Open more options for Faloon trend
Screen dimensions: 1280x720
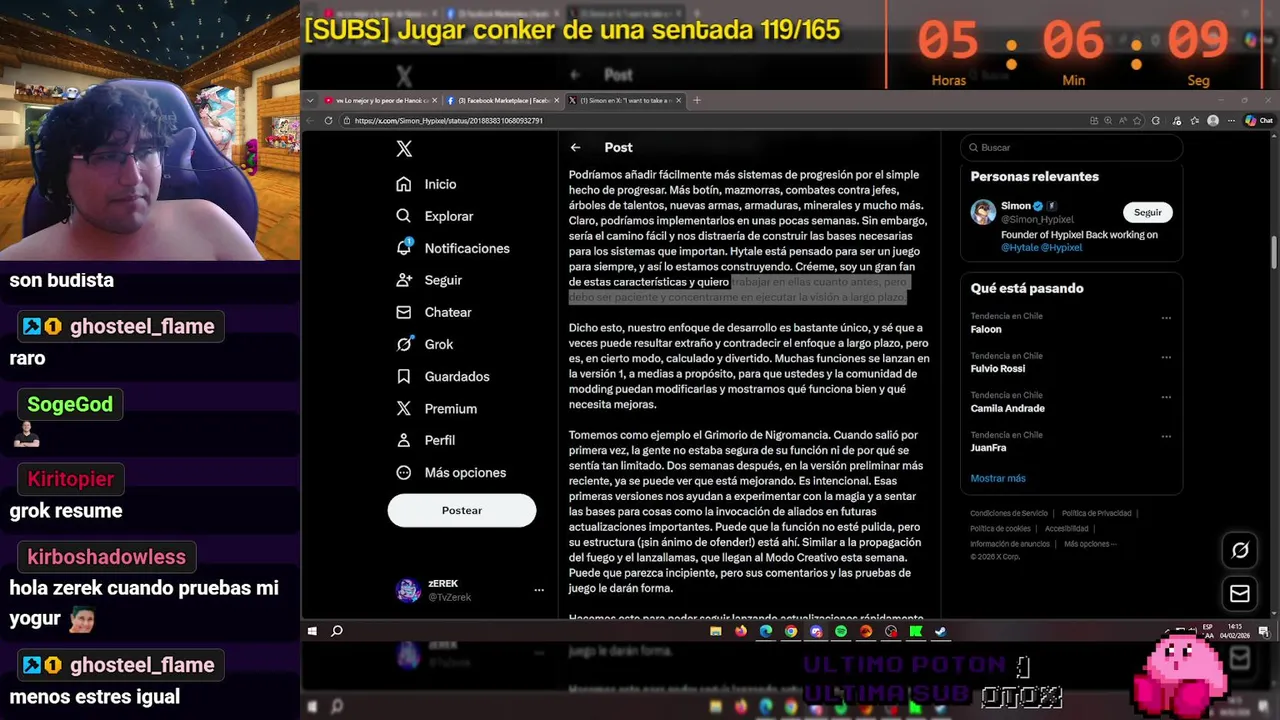(x=1166, y=318)
